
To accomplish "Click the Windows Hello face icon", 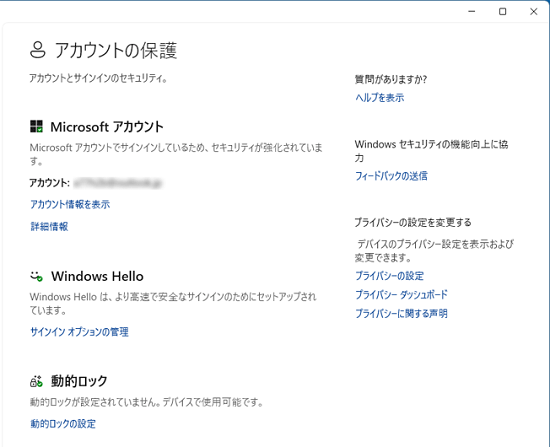I will tap(36, 276).
